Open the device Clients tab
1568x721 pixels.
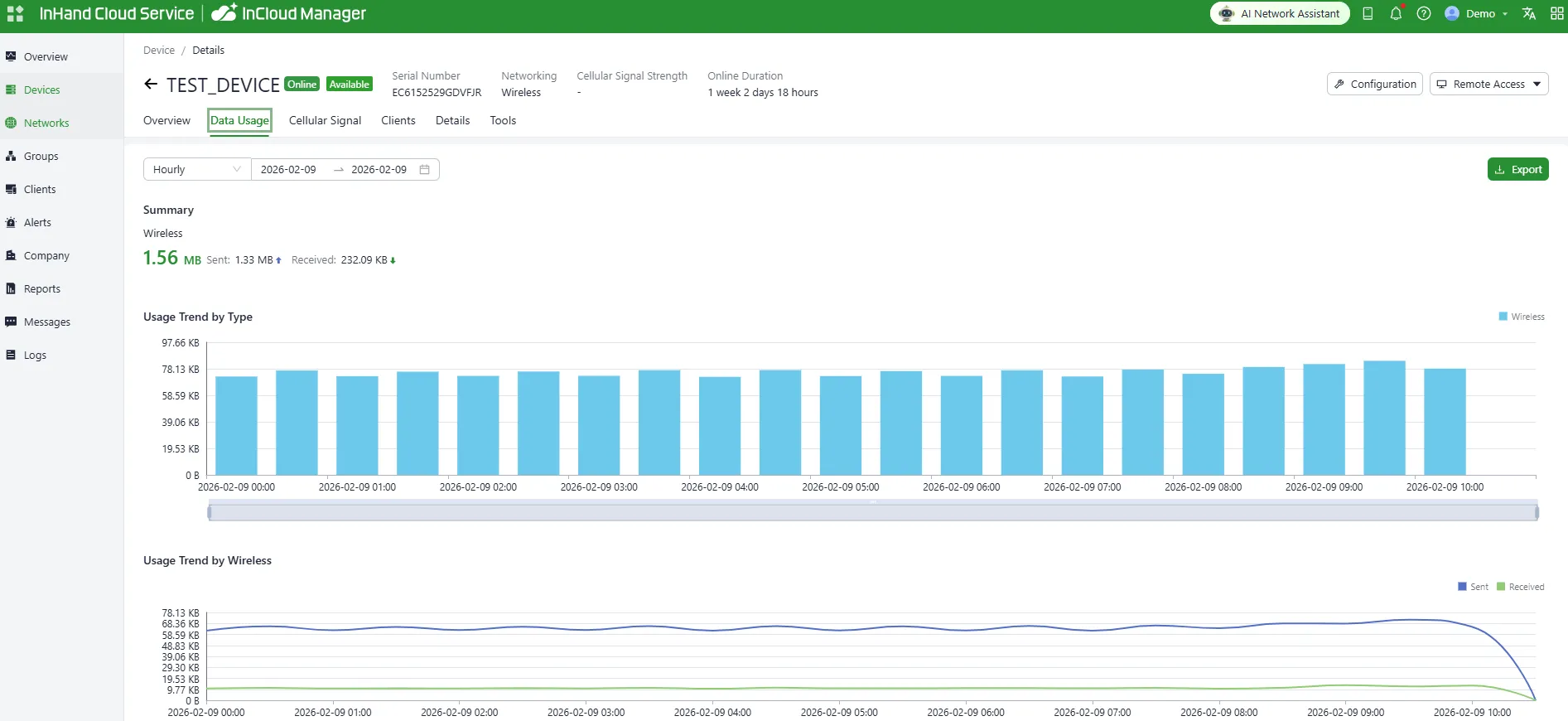coord(398,120)
